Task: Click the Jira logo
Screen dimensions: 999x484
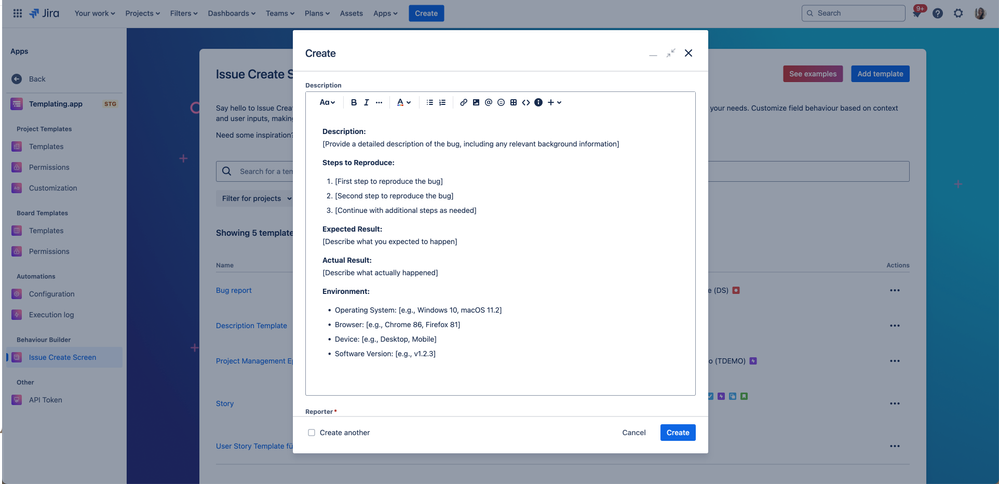Action: 45,13
